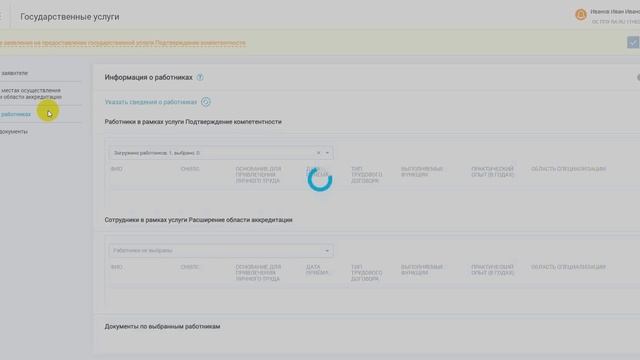Click 'Основание для привлечения личного труда' in the second table
Screen dimensions: 640x360
258,273
